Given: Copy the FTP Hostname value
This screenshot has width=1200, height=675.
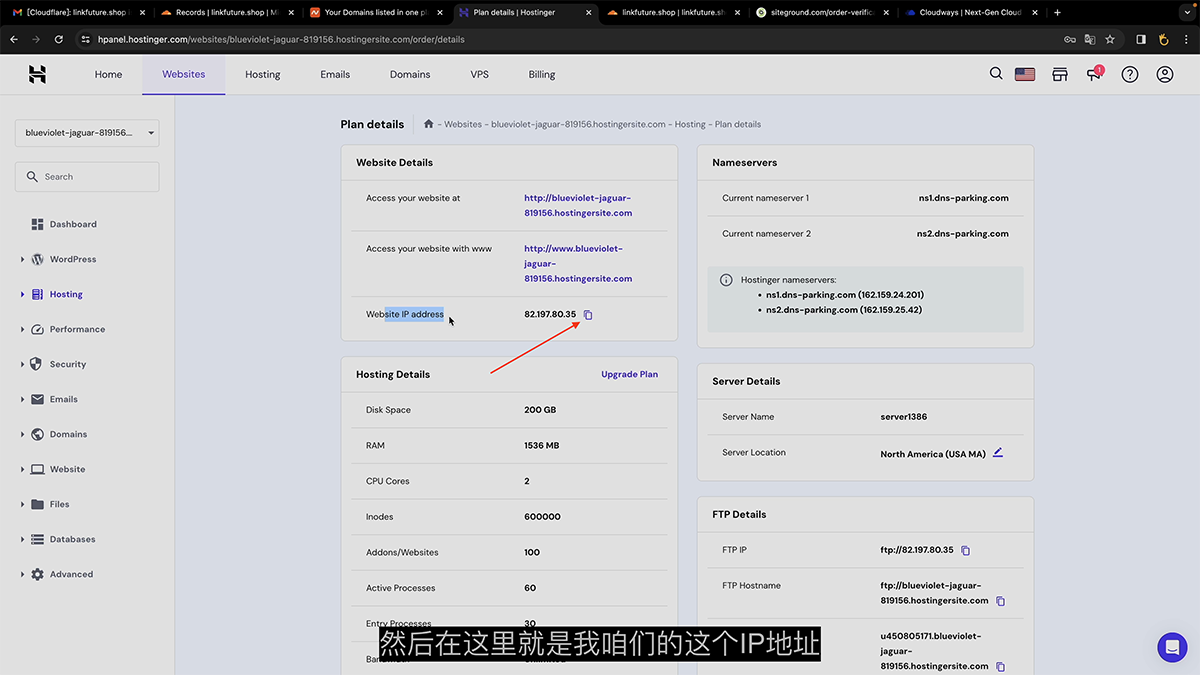Looking at the screenshot, I should [1001, 601].
